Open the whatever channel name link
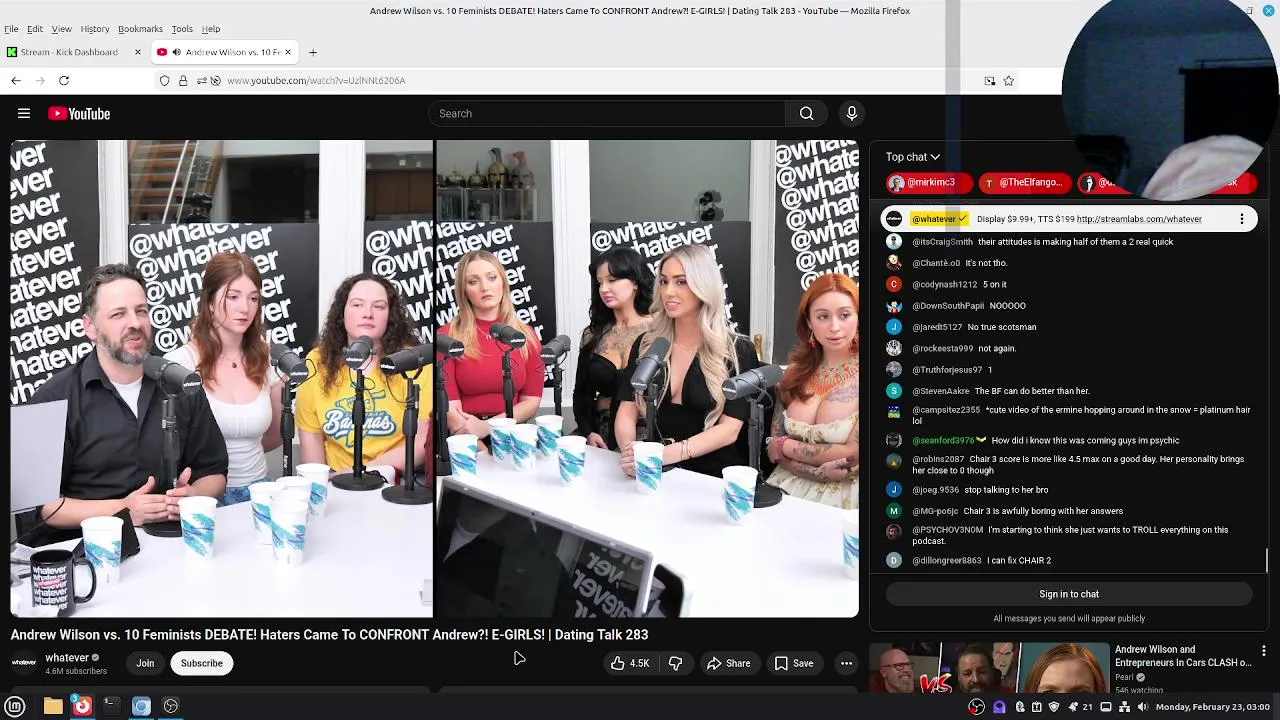Image resolution: width=1280 pixels, height=720 pixels. [67, 658]
